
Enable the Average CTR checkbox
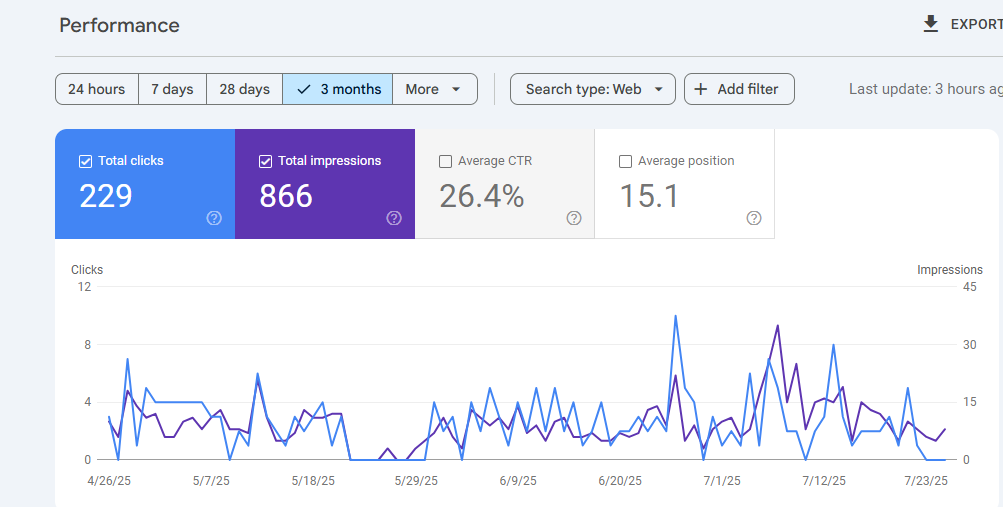click(445, 162)
